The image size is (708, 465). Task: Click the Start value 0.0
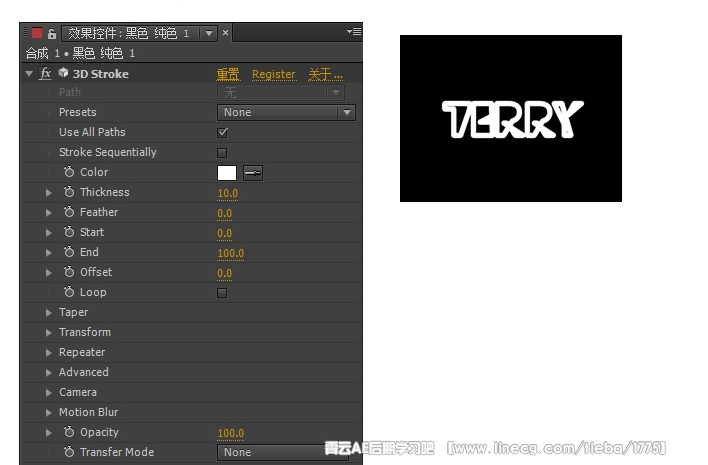(x=224, y=233)
